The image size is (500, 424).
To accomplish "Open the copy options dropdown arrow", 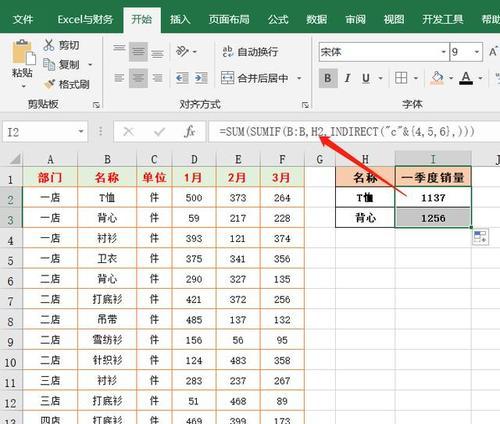I will tap(90, 64).
